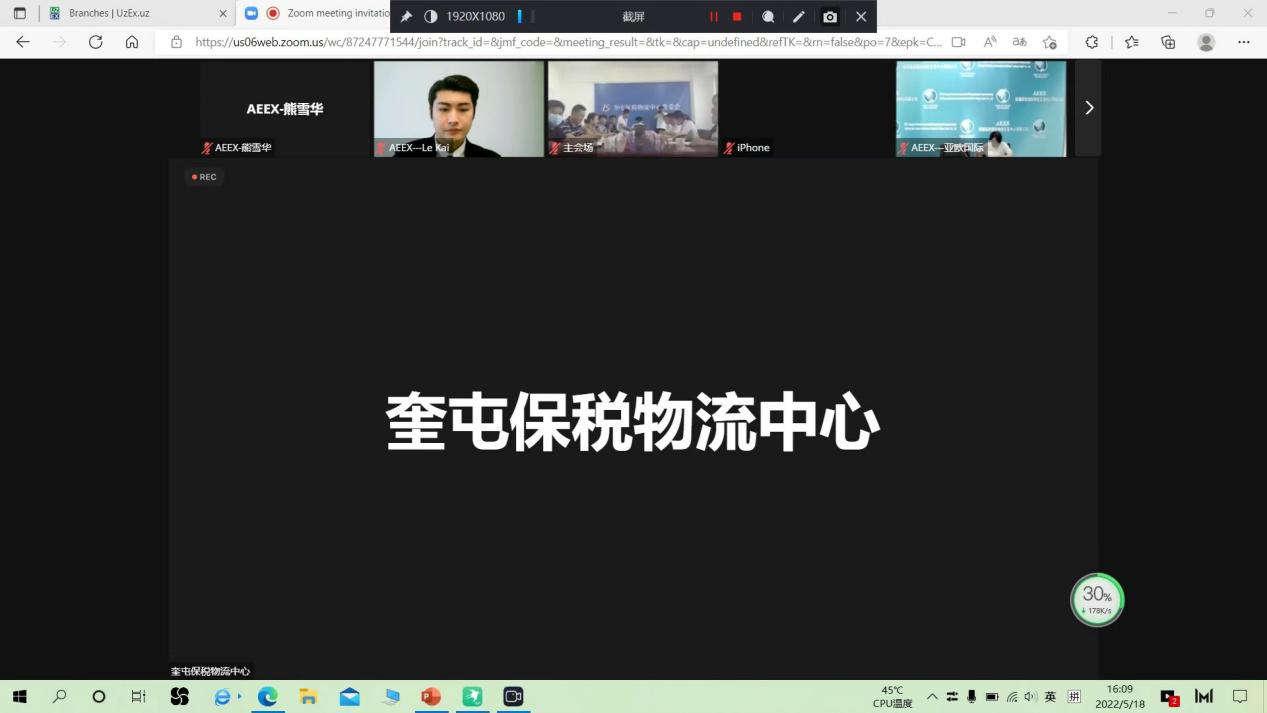Select the pencil annotation tool in recorder bar

coord(798,17)
